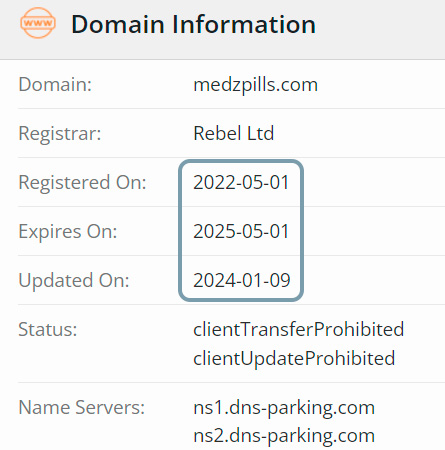Click the ns2.dns-parking.com name server
The height and width of the screenshot is (450, 445).
point(284,436)
